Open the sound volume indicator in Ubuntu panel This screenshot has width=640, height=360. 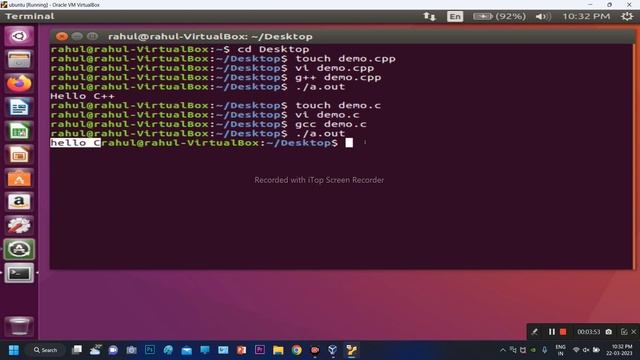543,16
